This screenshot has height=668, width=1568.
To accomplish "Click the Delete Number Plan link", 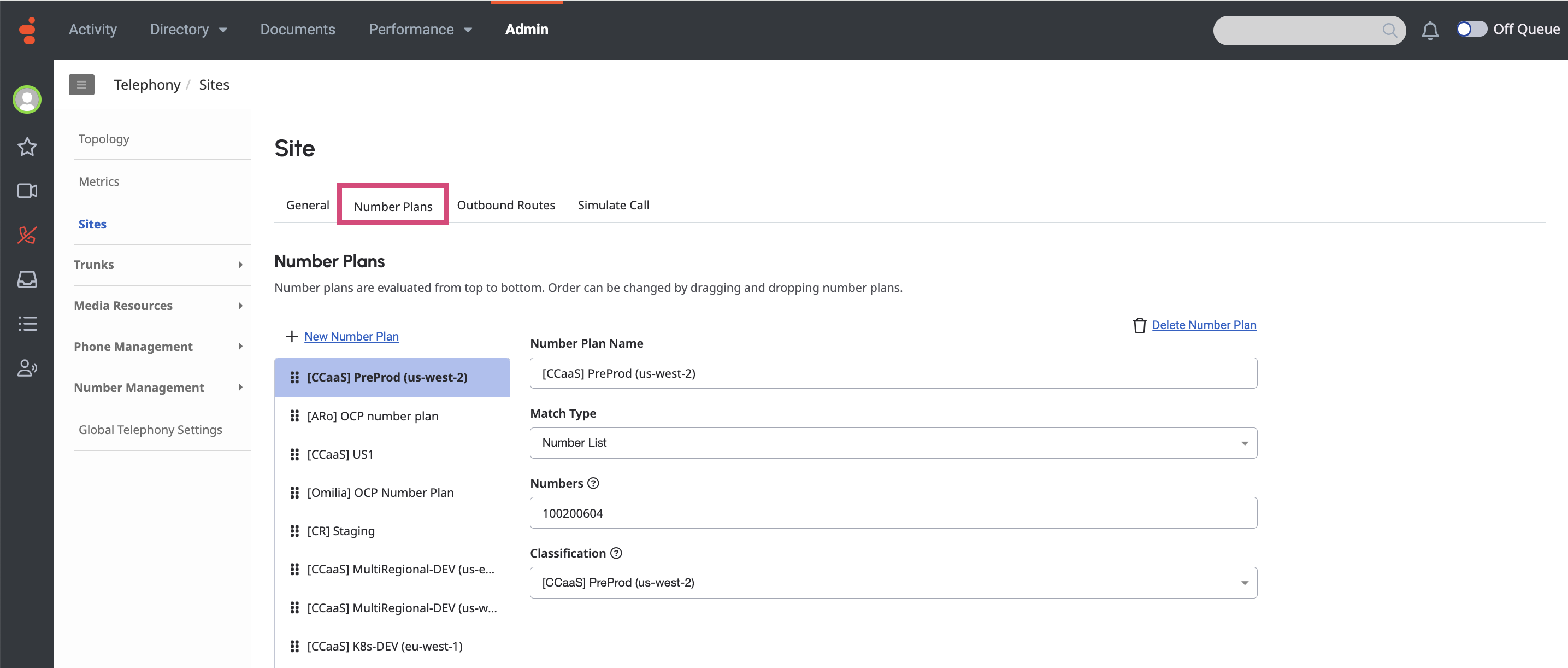I will click(1204, 325).
